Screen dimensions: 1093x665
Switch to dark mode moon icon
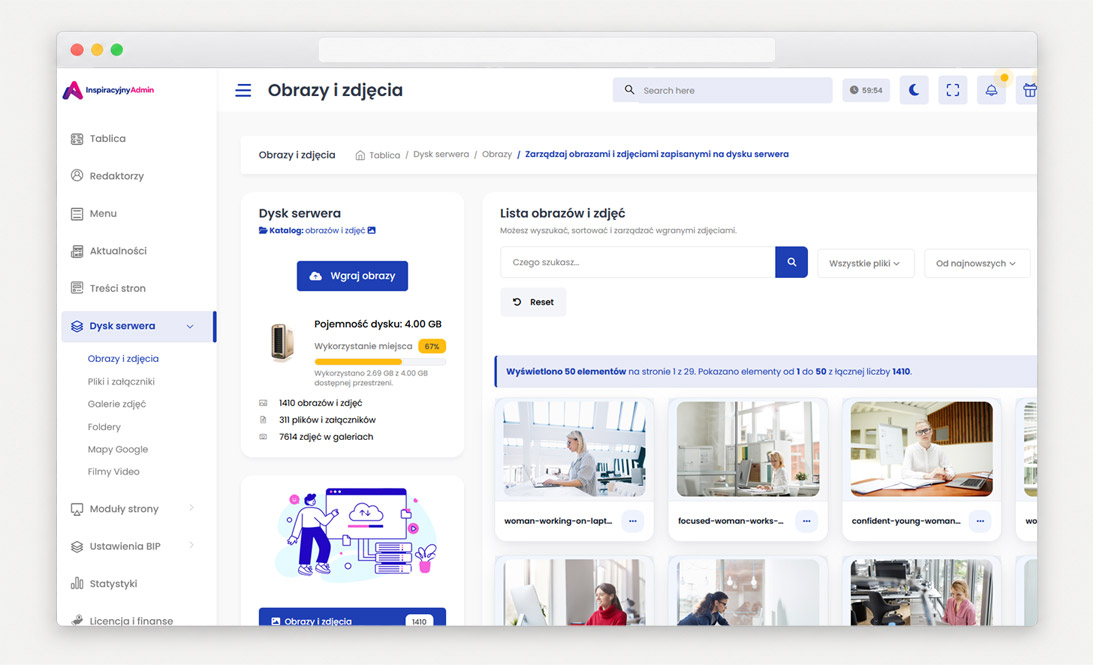tap(914, 90)
